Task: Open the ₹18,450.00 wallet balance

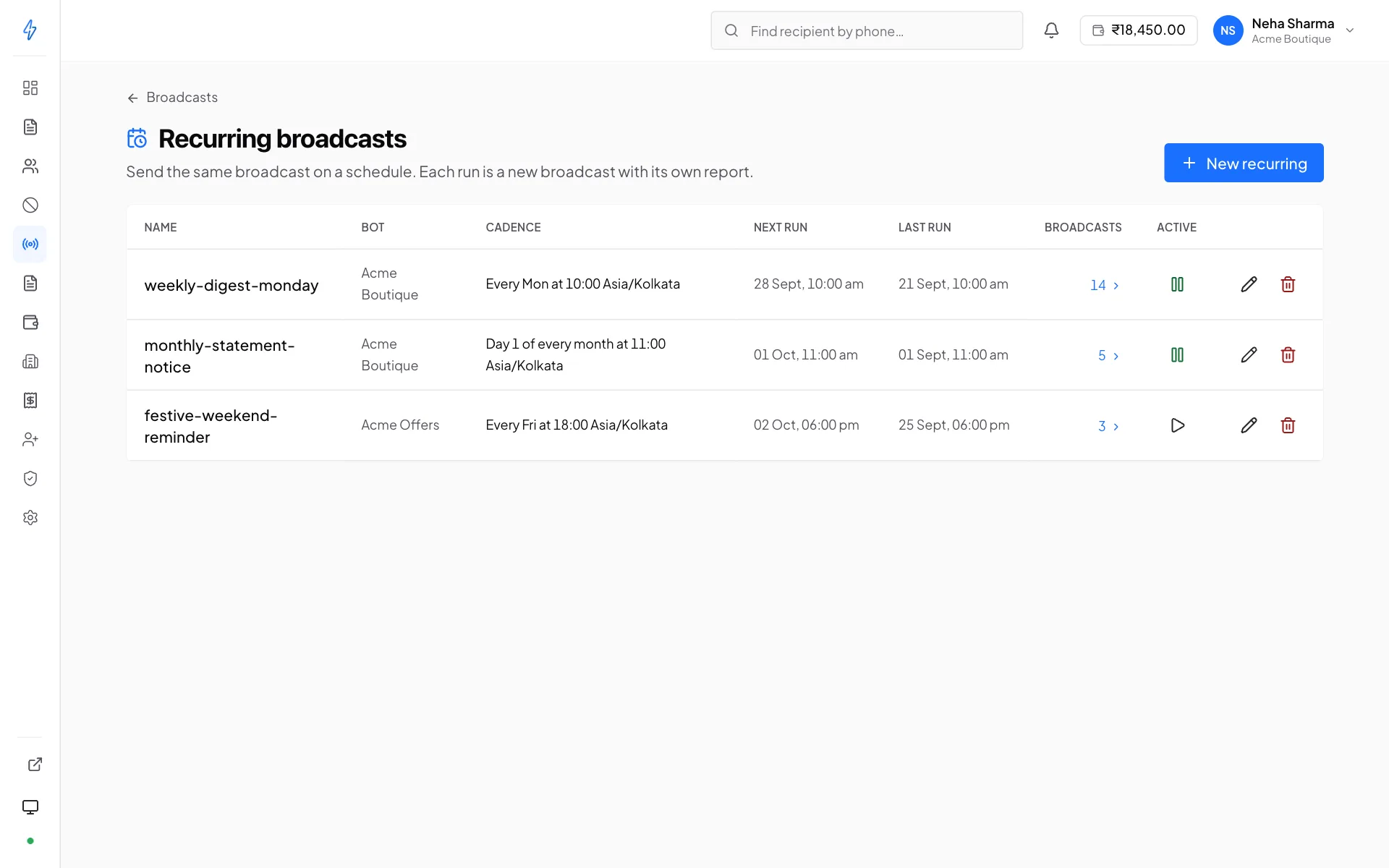Action: (1138, 30)
